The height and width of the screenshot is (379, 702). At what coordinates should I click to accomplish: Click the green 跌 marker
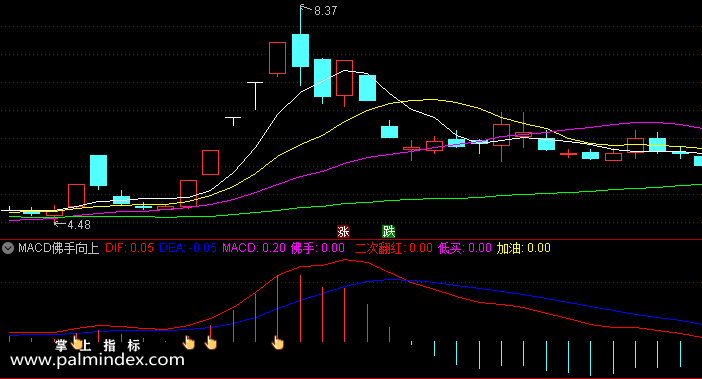click(389, 231)
